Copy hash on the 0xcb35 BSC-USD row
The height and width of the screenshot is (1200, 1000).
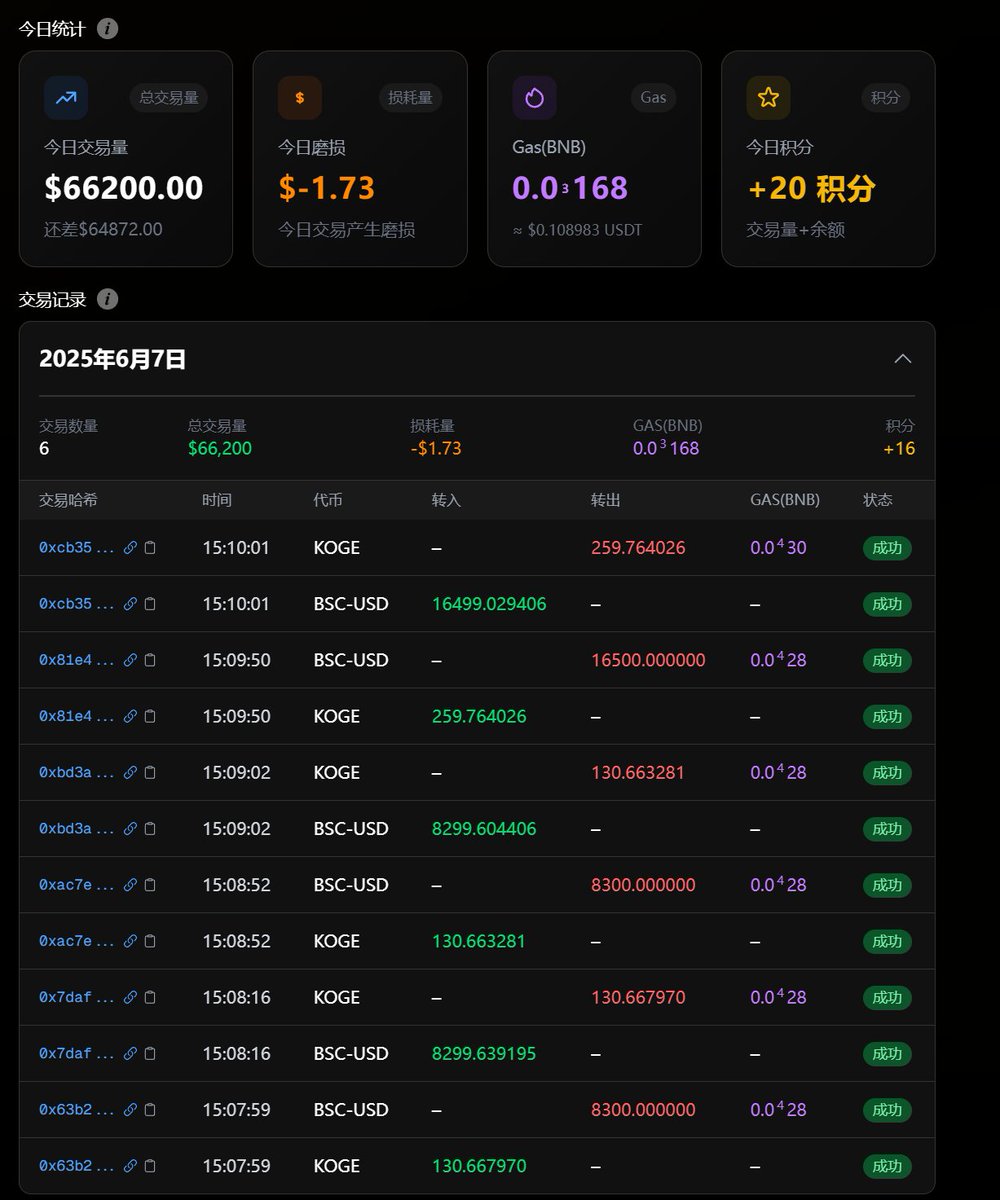click(x=150, y=604)
